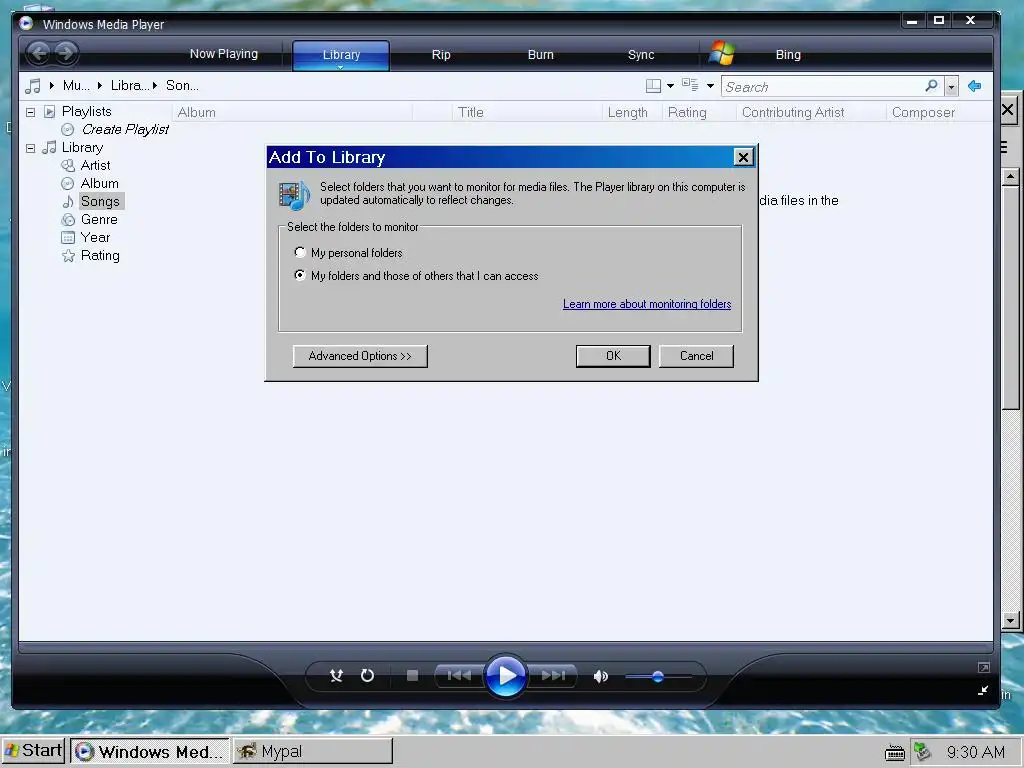Screen dimensions: 1024x768
Task: Click the Windows flag logo icon
Action: pyautogui.click(x=722, y=54)
